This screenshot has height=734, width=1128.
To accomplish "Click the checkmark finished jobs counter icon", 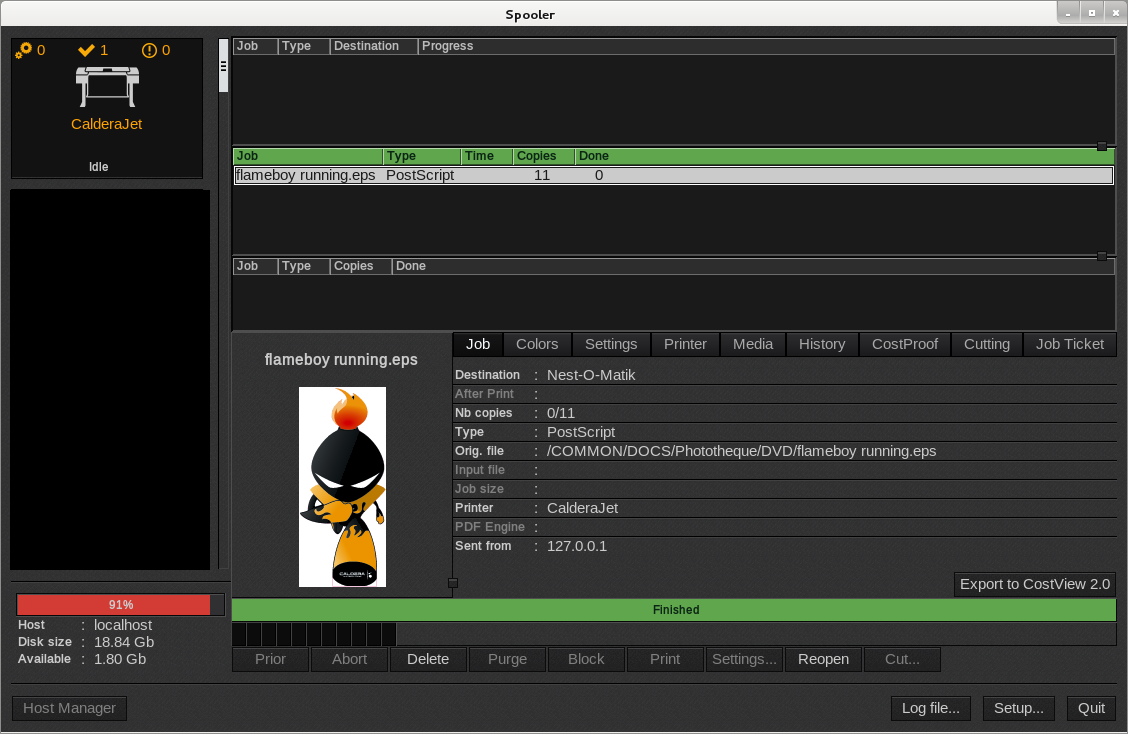I will 86,50.
